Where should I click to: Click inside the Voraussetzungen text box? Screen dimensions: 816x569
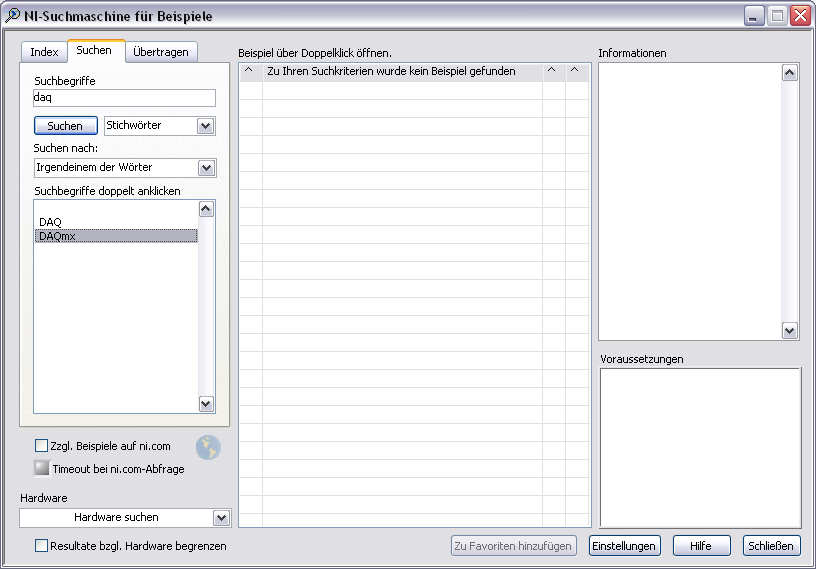coord(700,448)
